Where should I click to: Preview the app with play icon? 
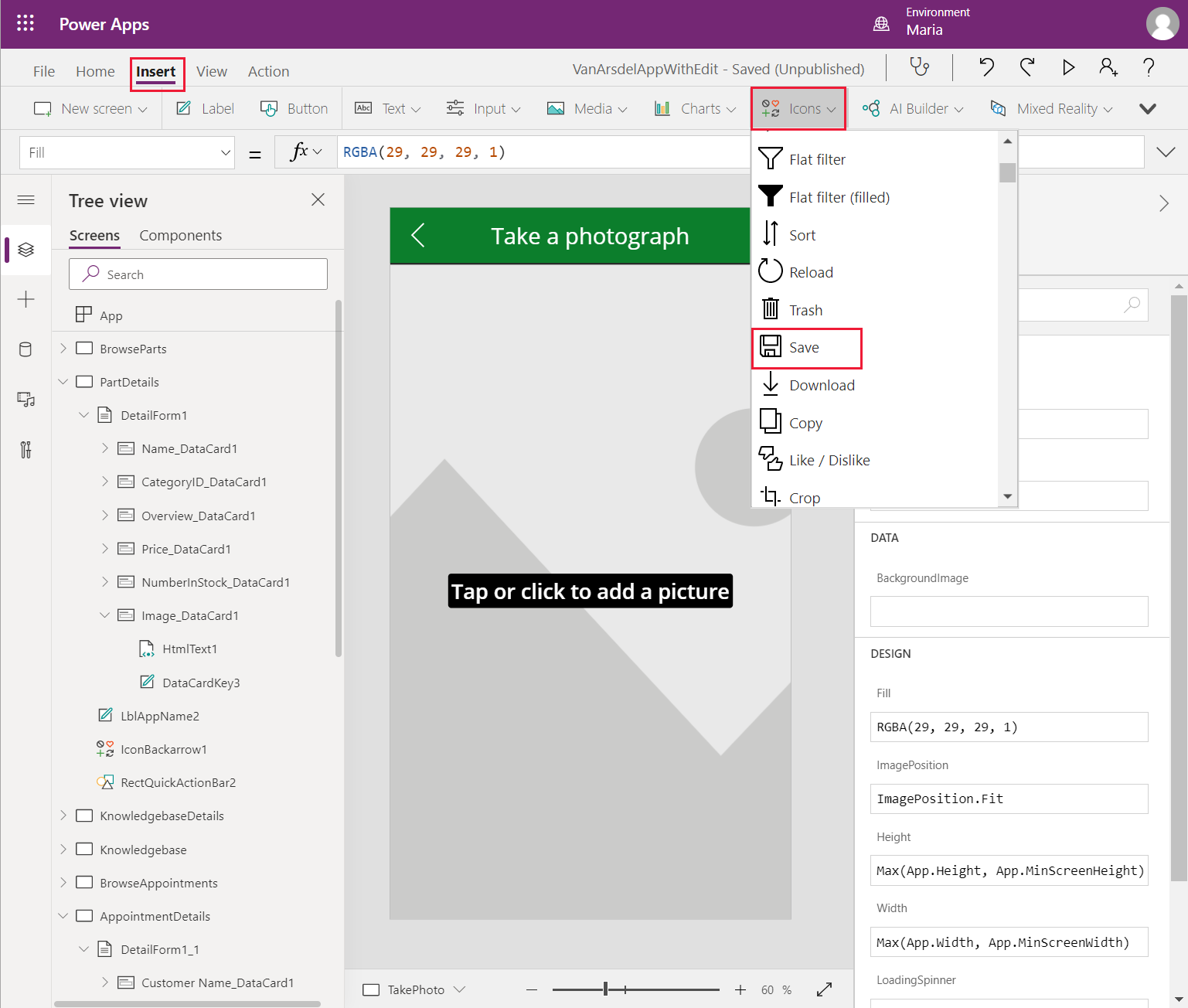pyautogui.click(x=1068, y=67)
